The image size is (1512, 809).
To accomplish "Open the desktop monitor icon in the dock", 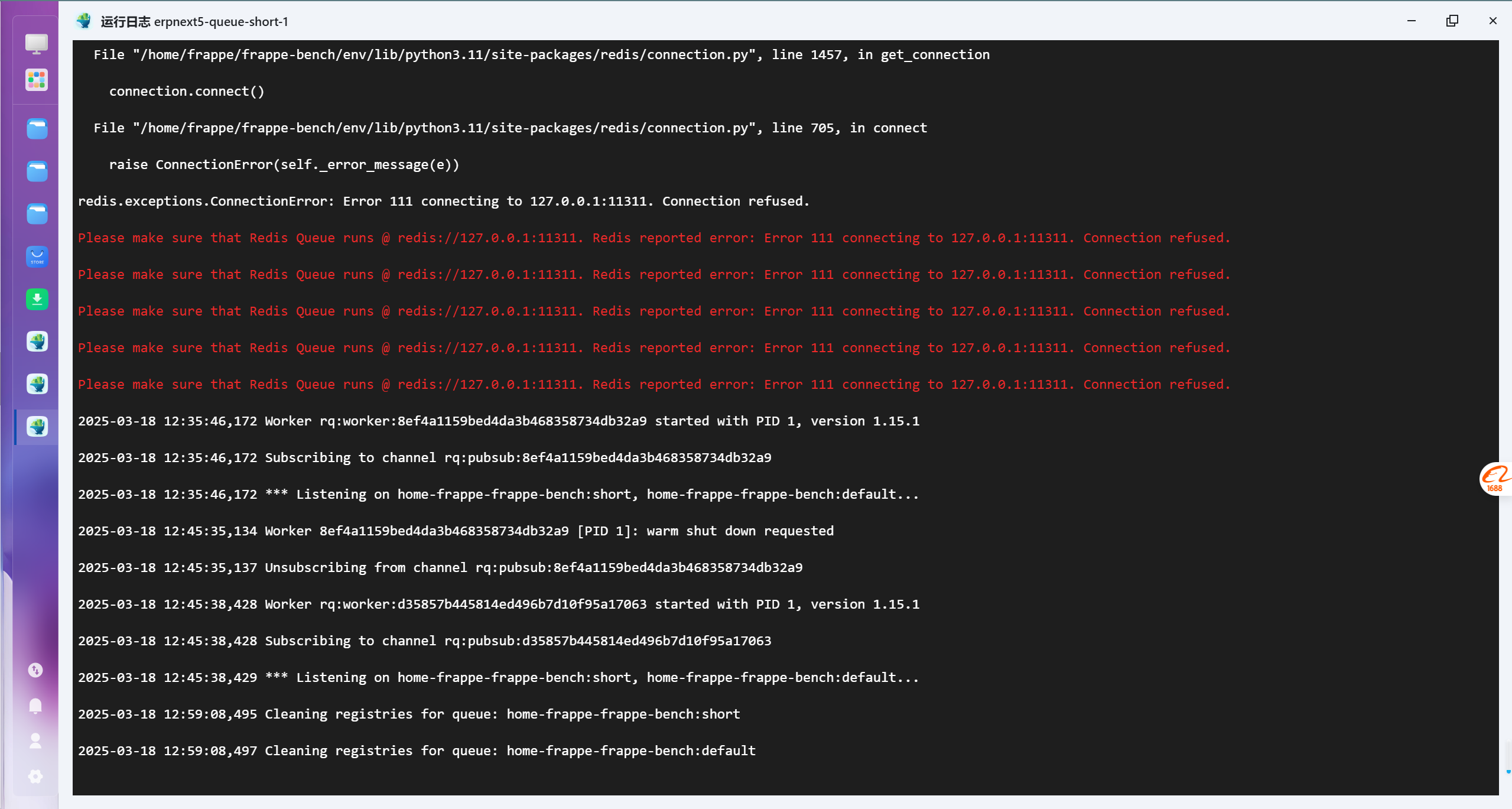I will pos(37,44).
